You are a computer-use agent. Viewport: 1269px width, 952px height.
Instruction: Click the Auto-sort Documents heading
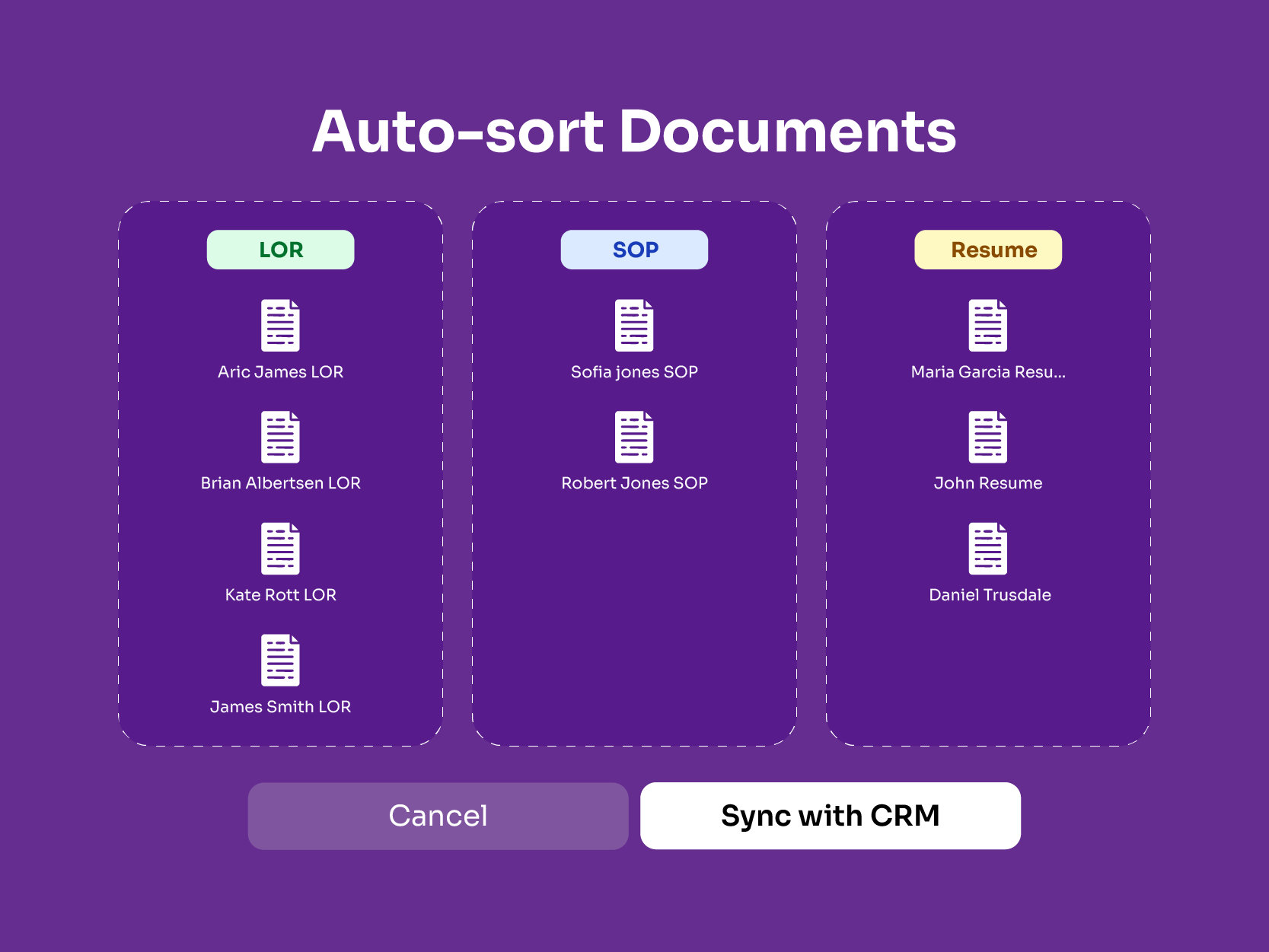pos(634,132)
